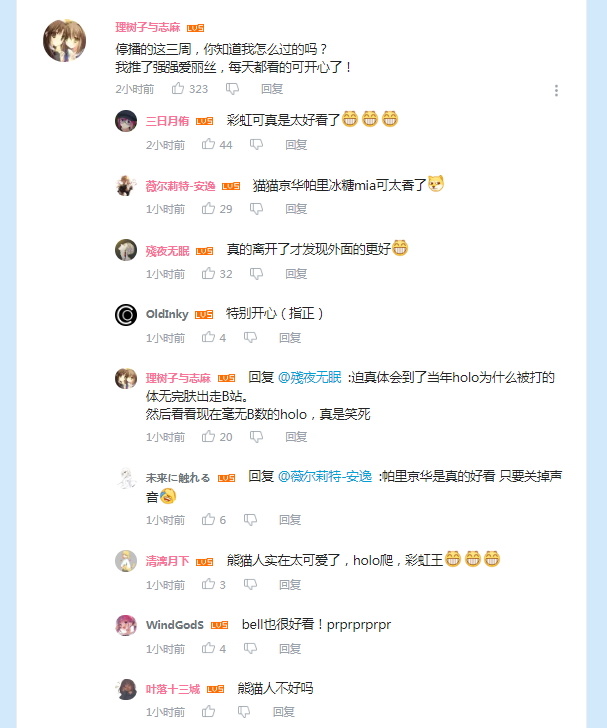Like 清漓月下's reply about 熊猫人
Image resolution: width=607 pixels, height=728 pixels.
click(x=208, y=584)
